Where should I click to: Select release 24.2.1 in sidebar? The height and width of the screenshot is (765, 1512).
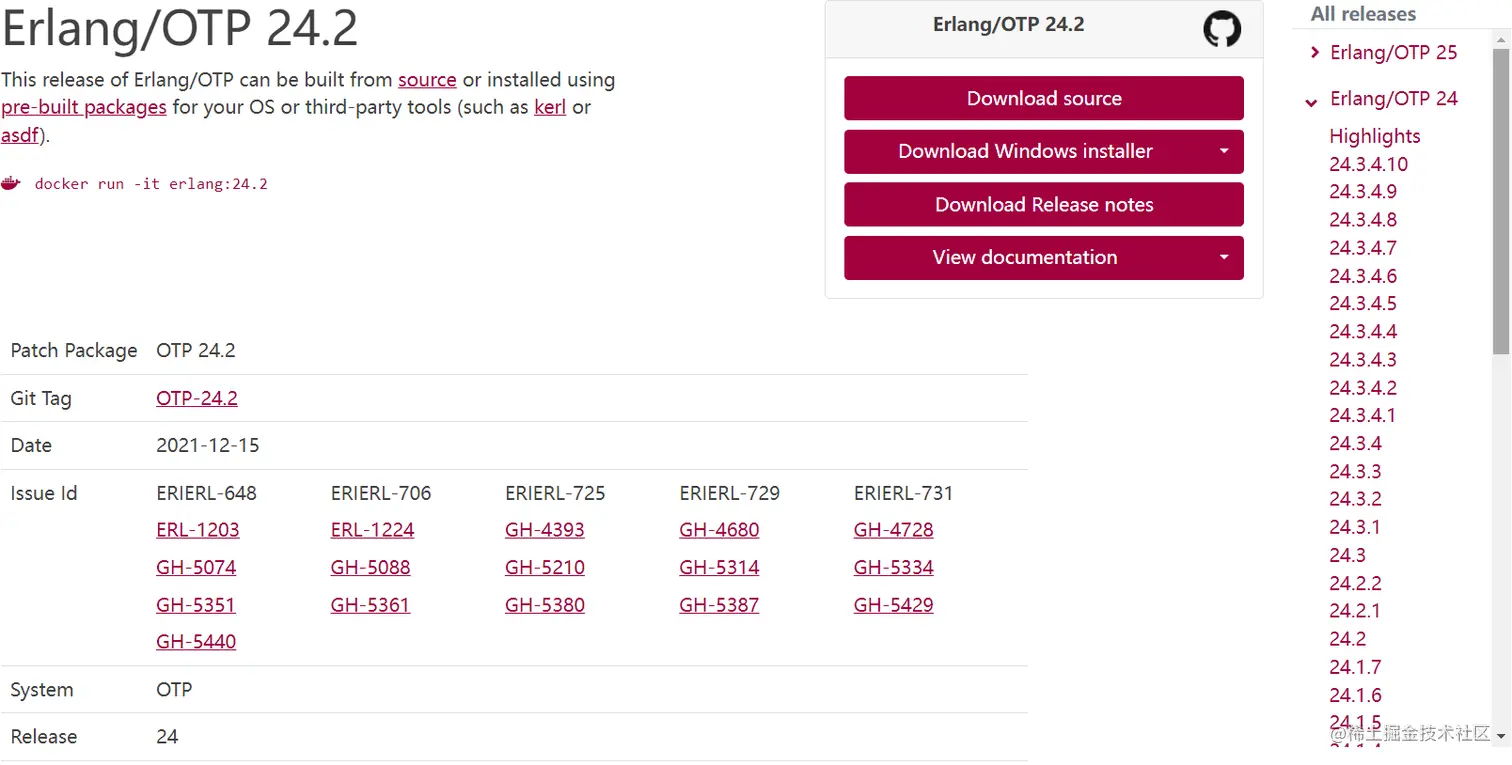[x=1354, y=611]
